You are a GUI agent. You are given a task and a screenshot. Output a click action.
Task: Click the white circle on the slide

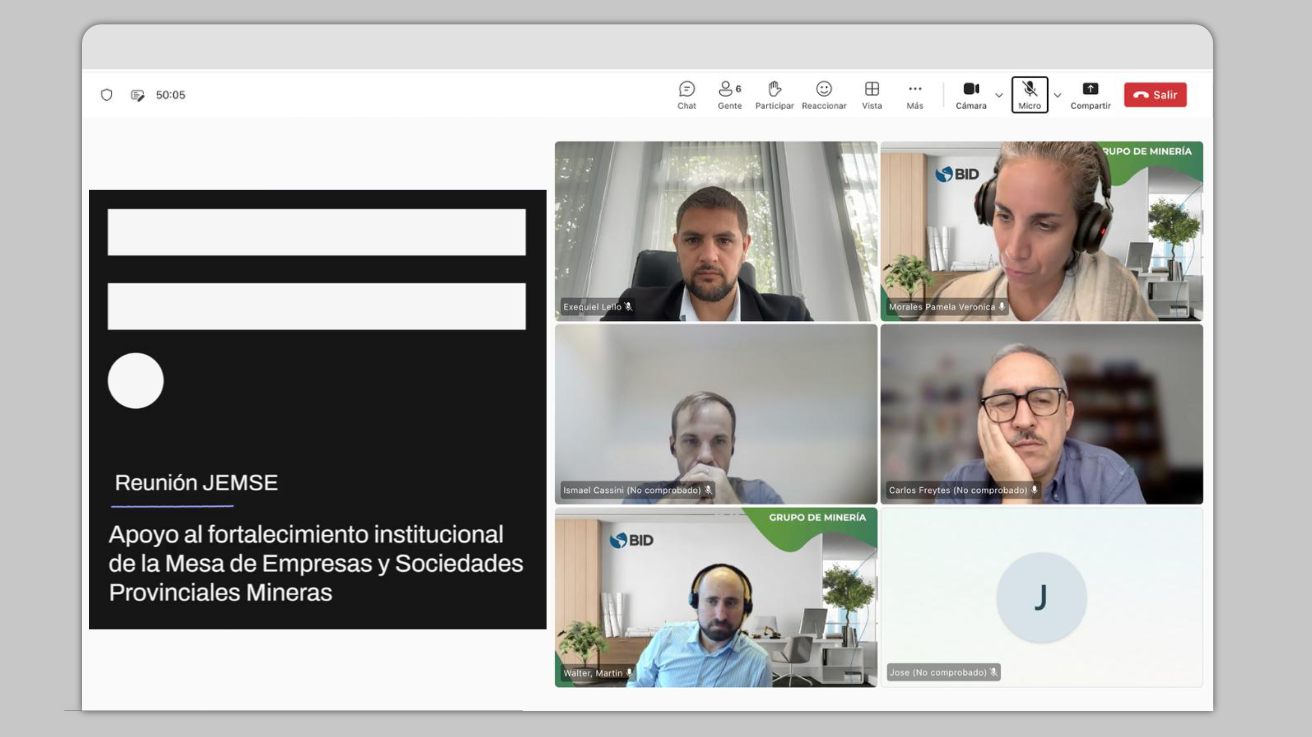click(x=136, y=381)
